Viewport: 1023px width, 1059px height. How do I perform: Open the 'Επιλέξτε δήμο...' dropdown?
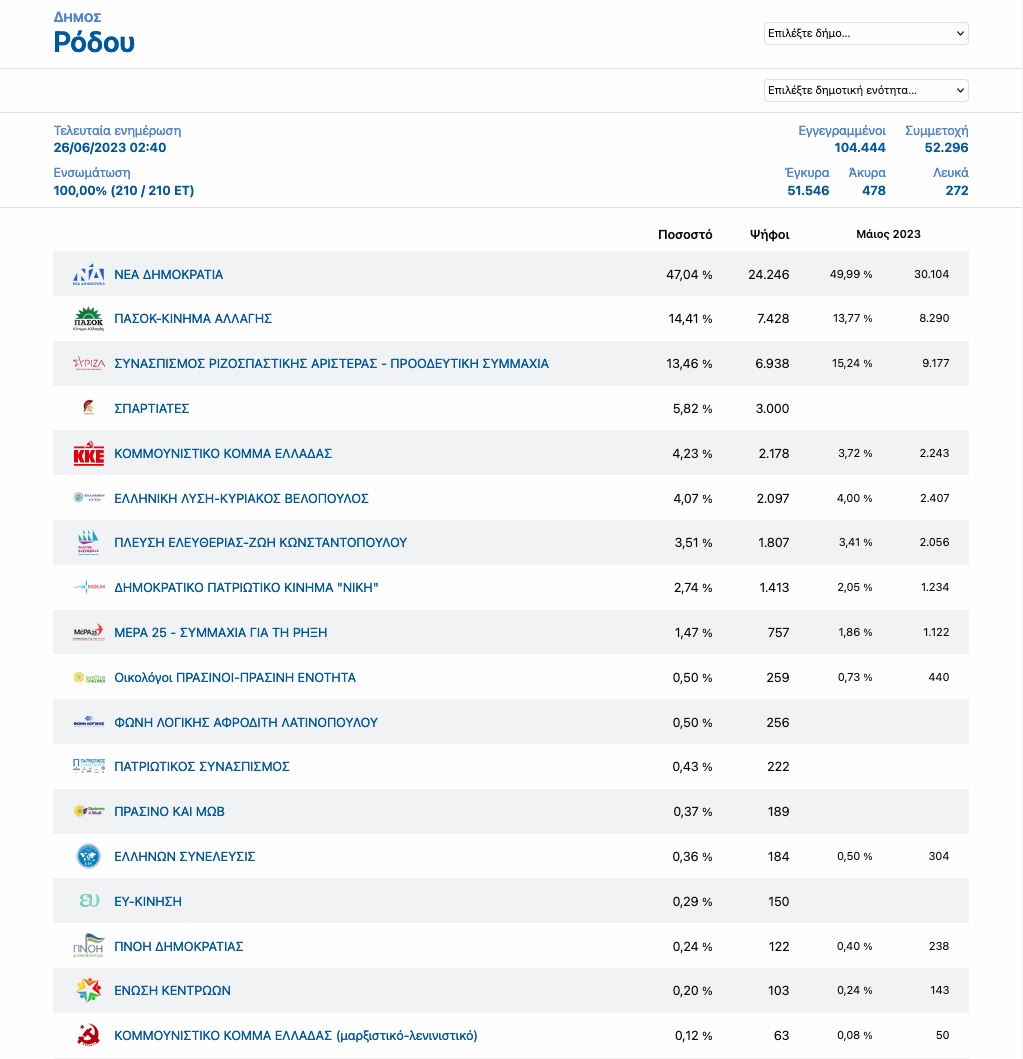pos(866,33)
